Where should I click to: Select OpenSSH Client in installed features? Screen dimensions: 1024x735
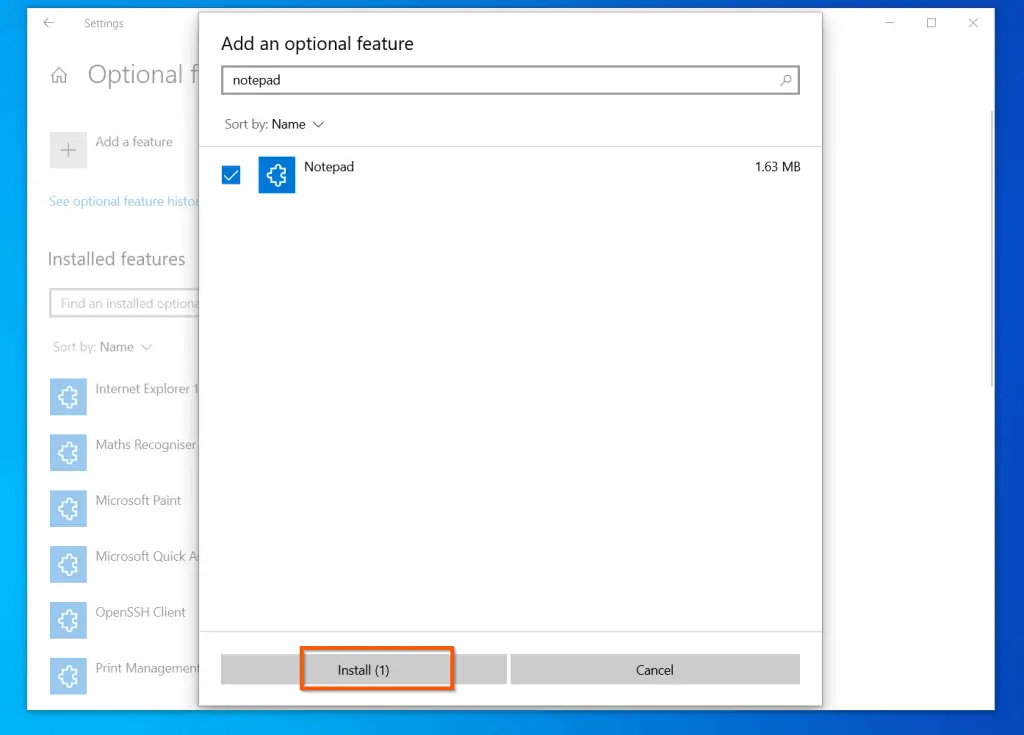140,612
